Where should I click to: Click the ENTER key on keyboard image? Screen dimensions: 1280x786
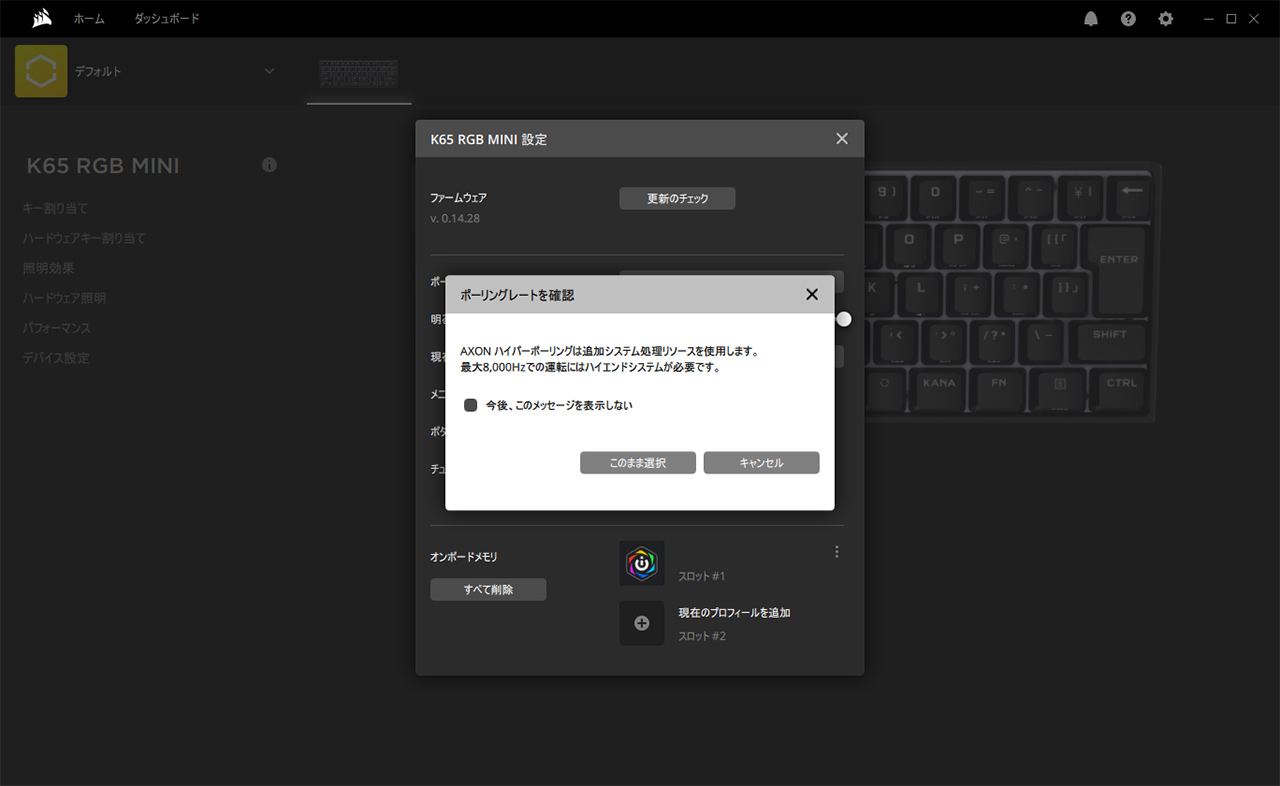click(x=1119, y=271)
